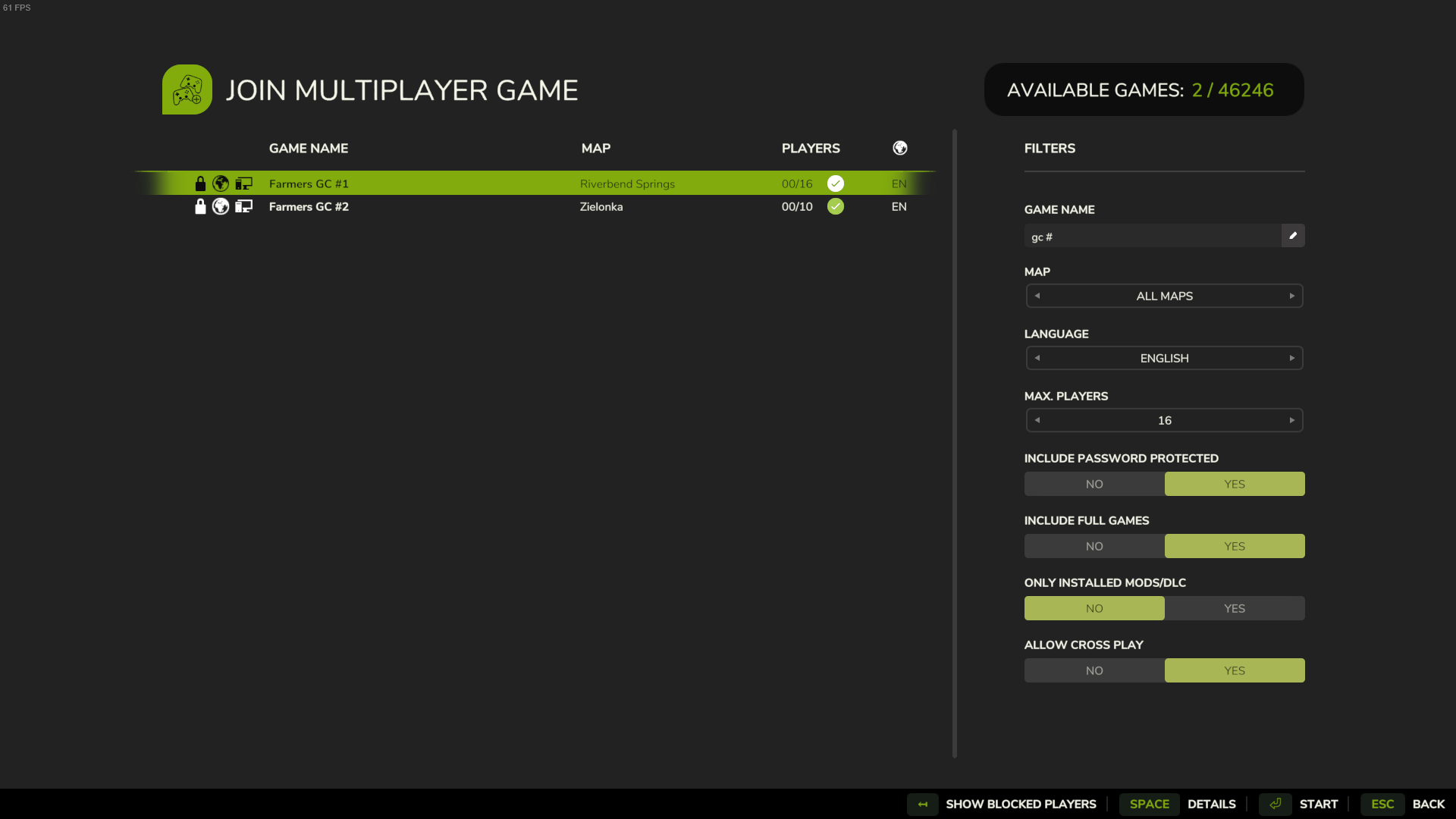Click the crossplay devices icon on Farmers GC #2
The width and height of the screenshot is (1456, 819).
tap(243, 206)
